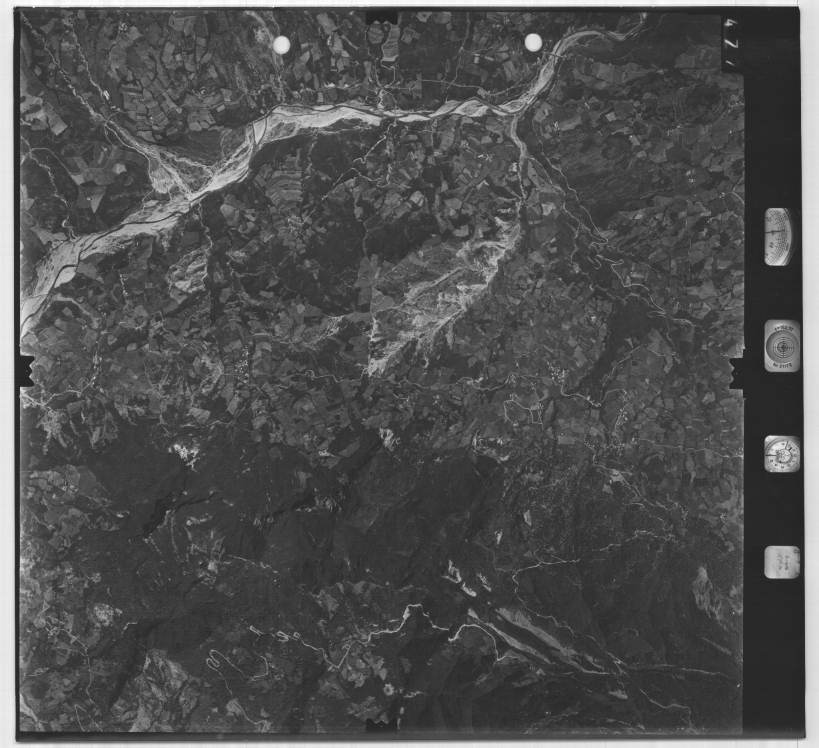The width and height of the screenshot is (819, 748).
Task: Click the top center fiducial notch
Action: point(382,17)
